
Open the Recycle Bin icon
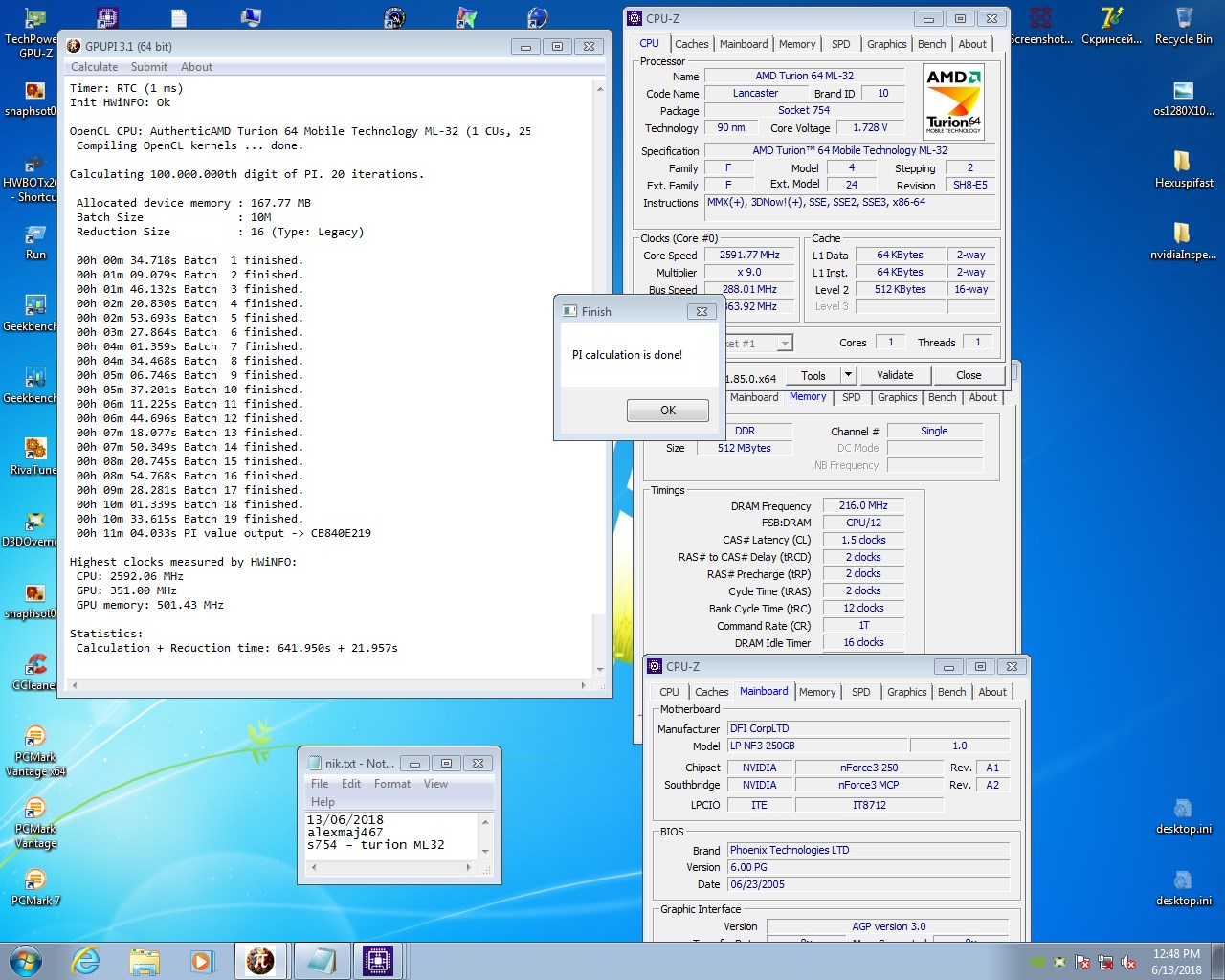(x=1184, y=27)
